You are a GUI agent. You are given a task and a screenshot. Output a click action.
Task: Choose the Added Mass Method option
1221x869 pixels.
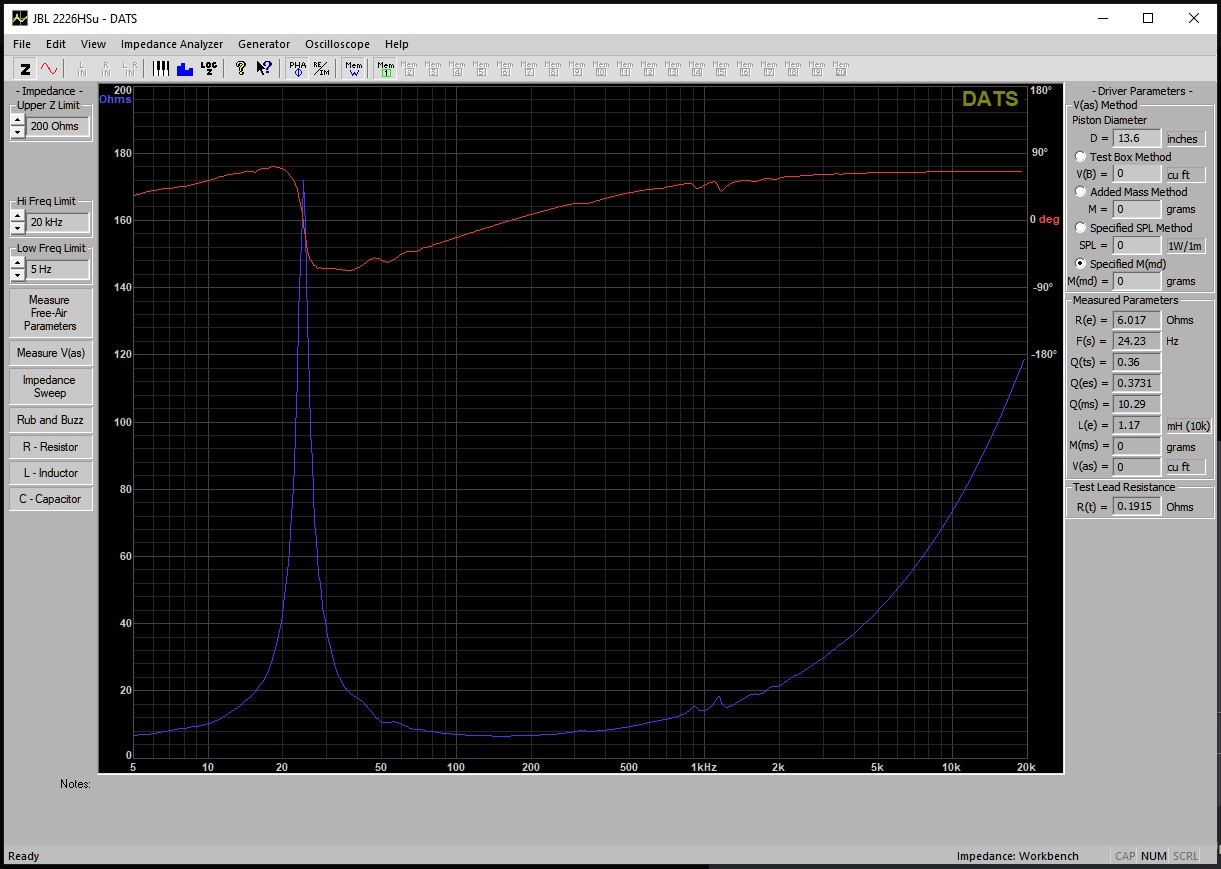[x=1081, y=192]
